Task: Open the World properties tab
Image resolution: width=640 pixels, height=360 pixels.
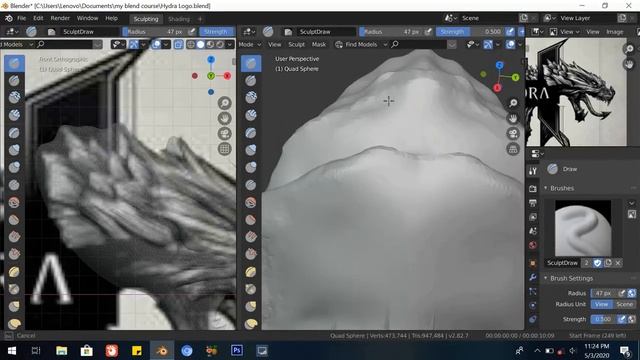Action: (533, 245)
